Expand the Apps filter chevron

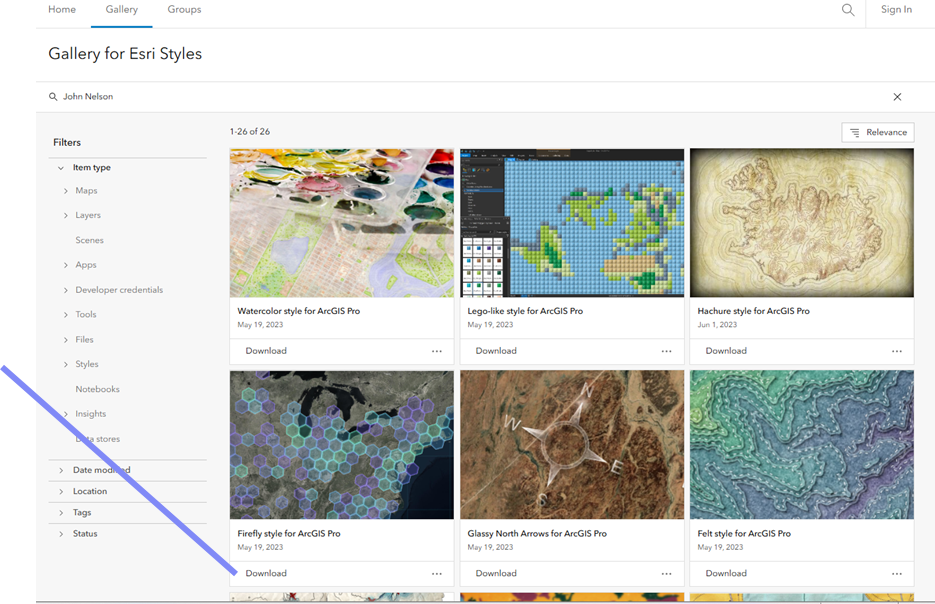pyautogui.click(x=66, y=265)
